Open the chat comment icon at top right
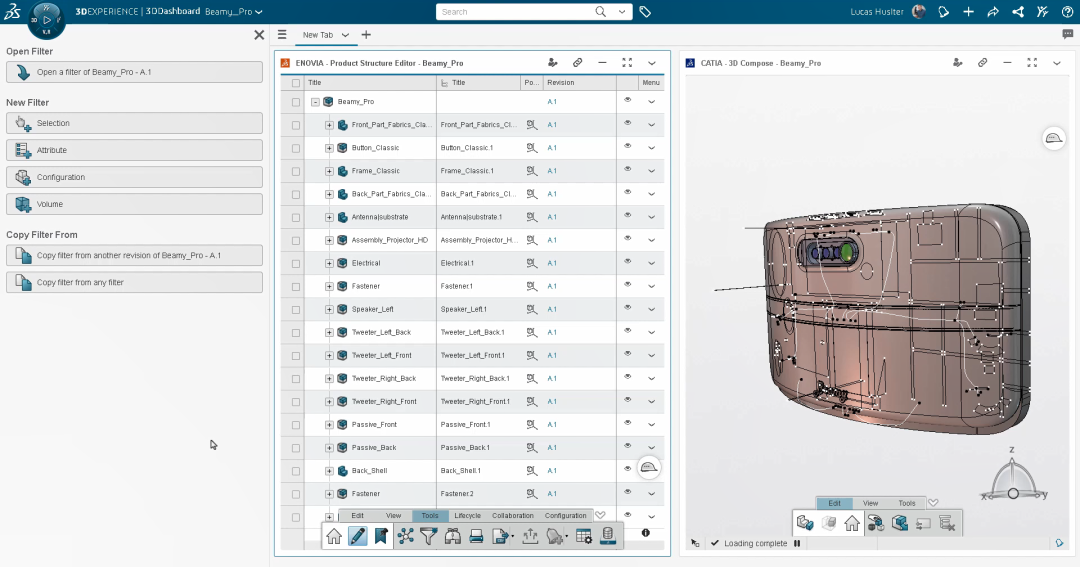Screen dimensions: 1080x567 click(x=1068, y=34)
